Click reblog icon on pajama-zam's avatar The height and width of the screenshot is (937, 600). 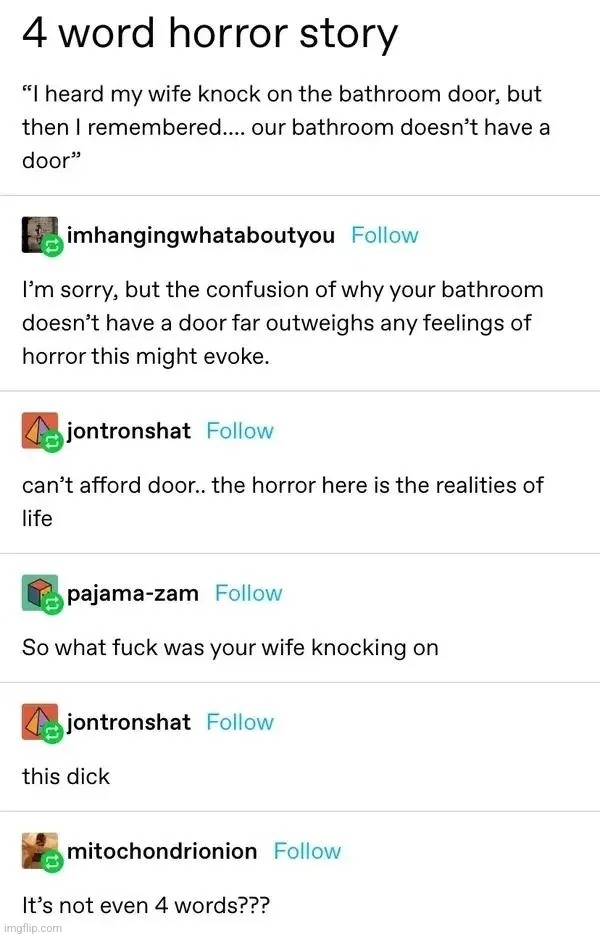pyautogui.click(x=53, y=604)
